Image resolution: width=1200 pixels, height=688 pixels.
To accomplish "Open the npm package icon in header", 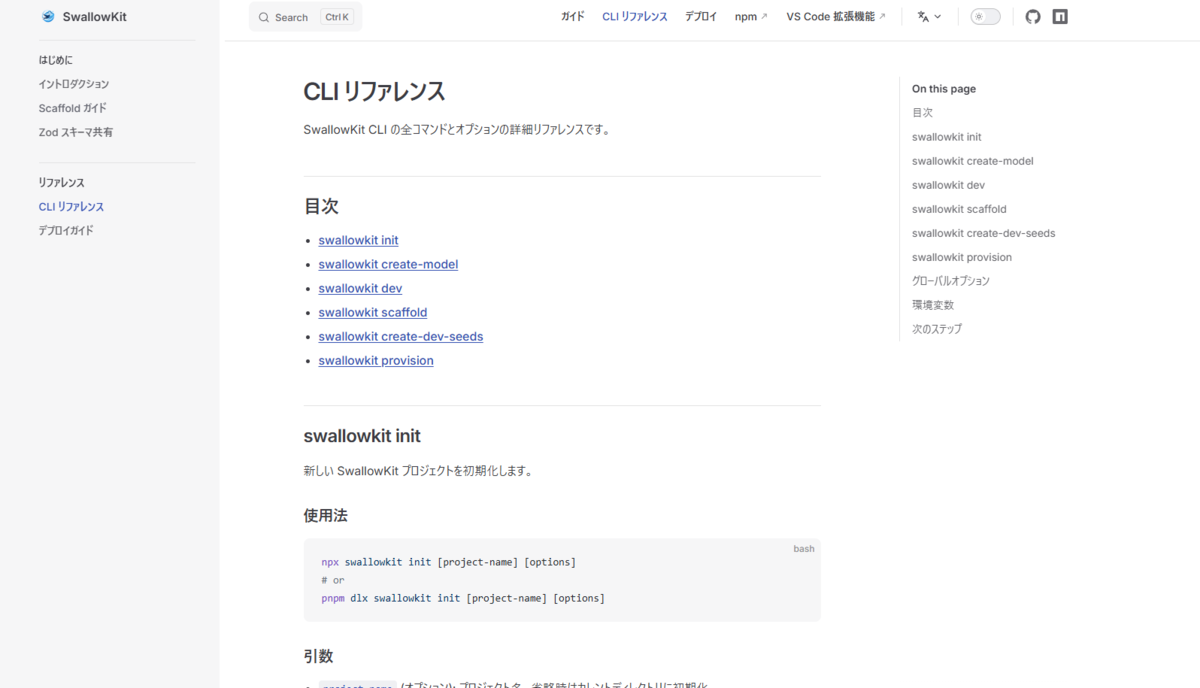I will click(1060, 17).
